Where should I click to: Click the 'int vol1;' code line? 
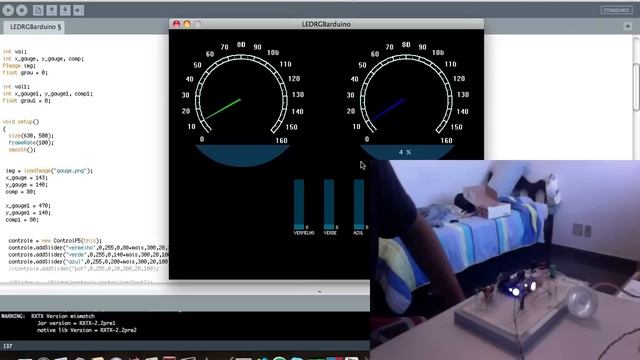[16, 87]
